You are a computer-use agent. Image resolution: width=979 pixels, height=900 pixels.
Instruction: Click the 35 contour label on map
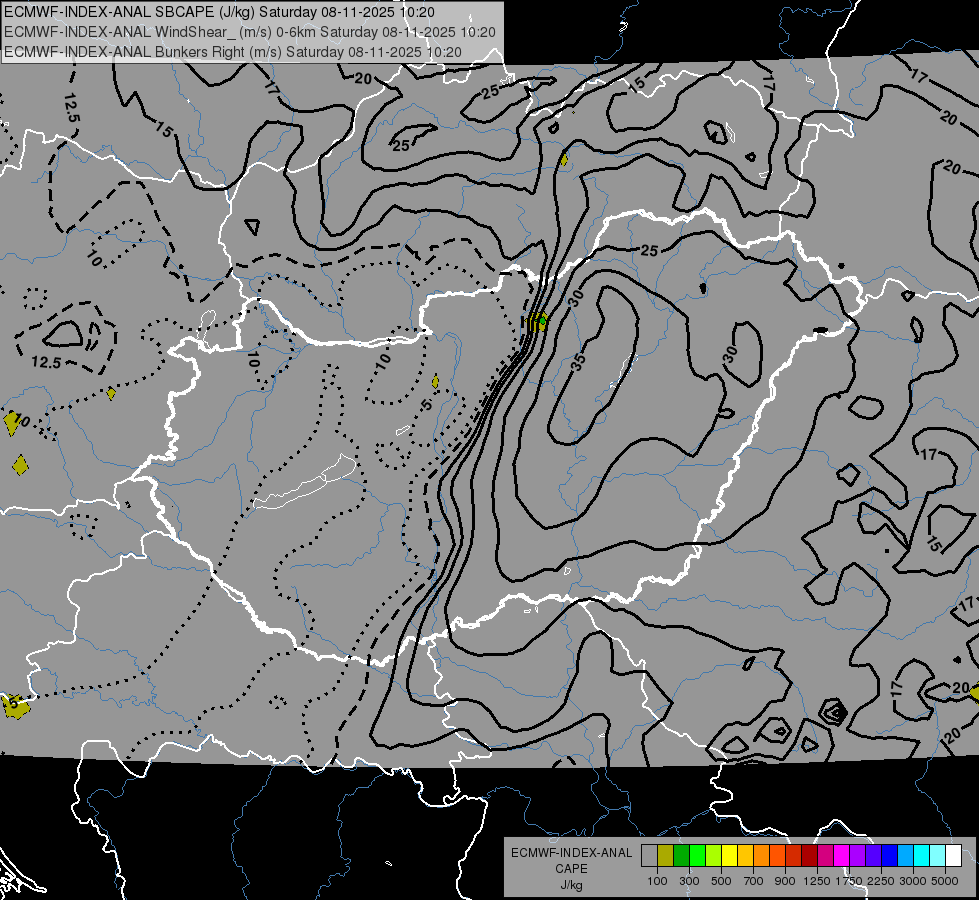click(x=578, y=362)
